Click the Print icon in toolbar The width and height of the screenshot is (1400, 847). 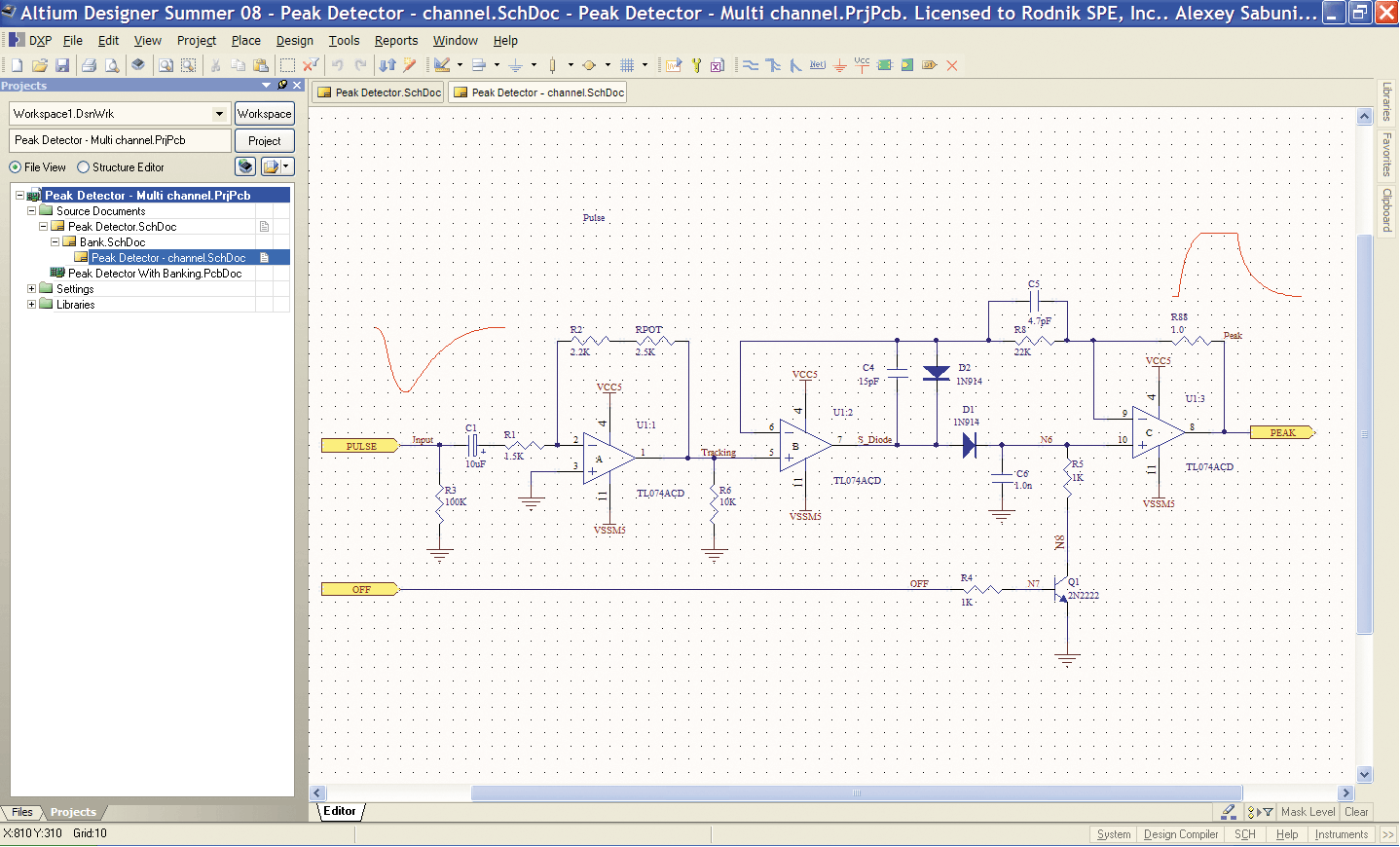point(89,65)
